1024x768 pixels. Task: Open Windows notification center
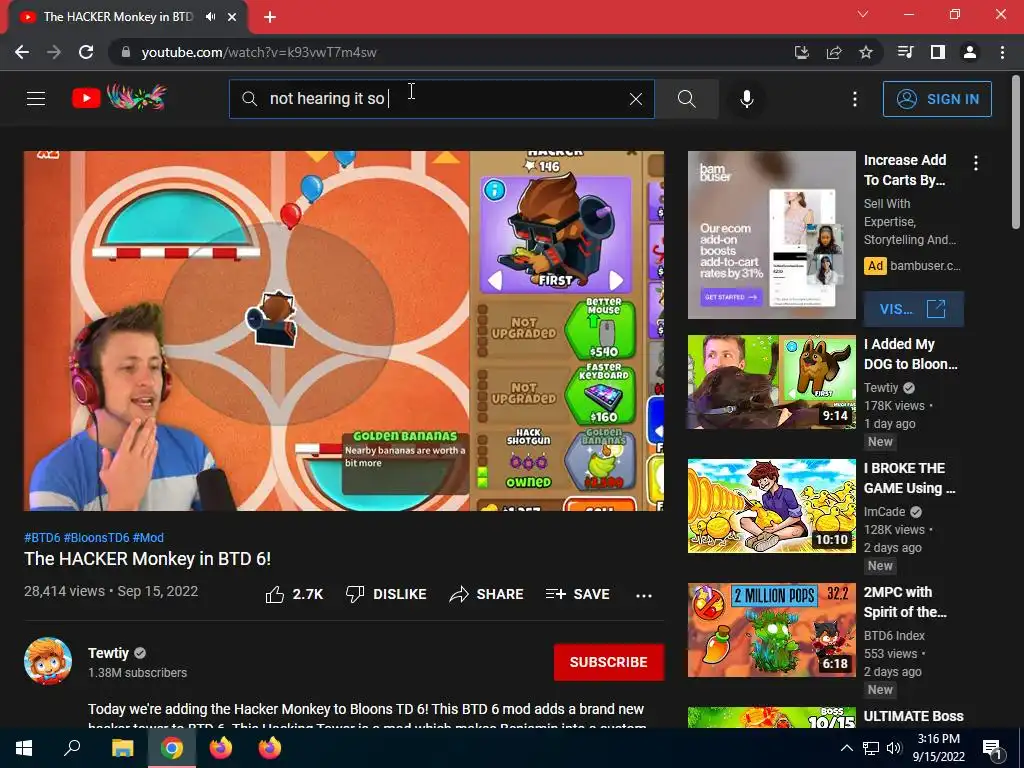(992, 749)
